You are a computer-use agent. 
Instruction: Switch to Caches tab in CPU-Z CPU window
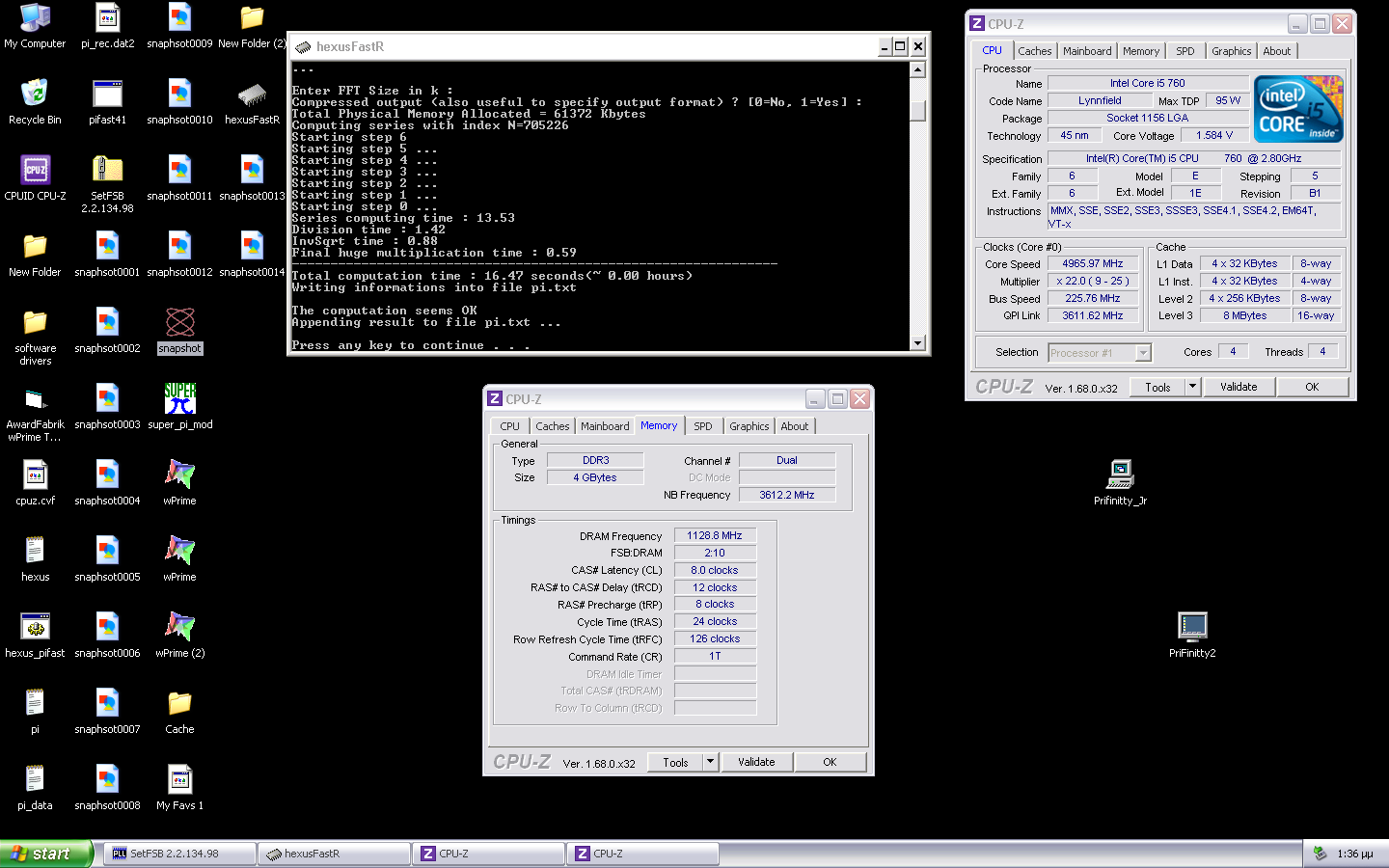tap(1035, 51)
